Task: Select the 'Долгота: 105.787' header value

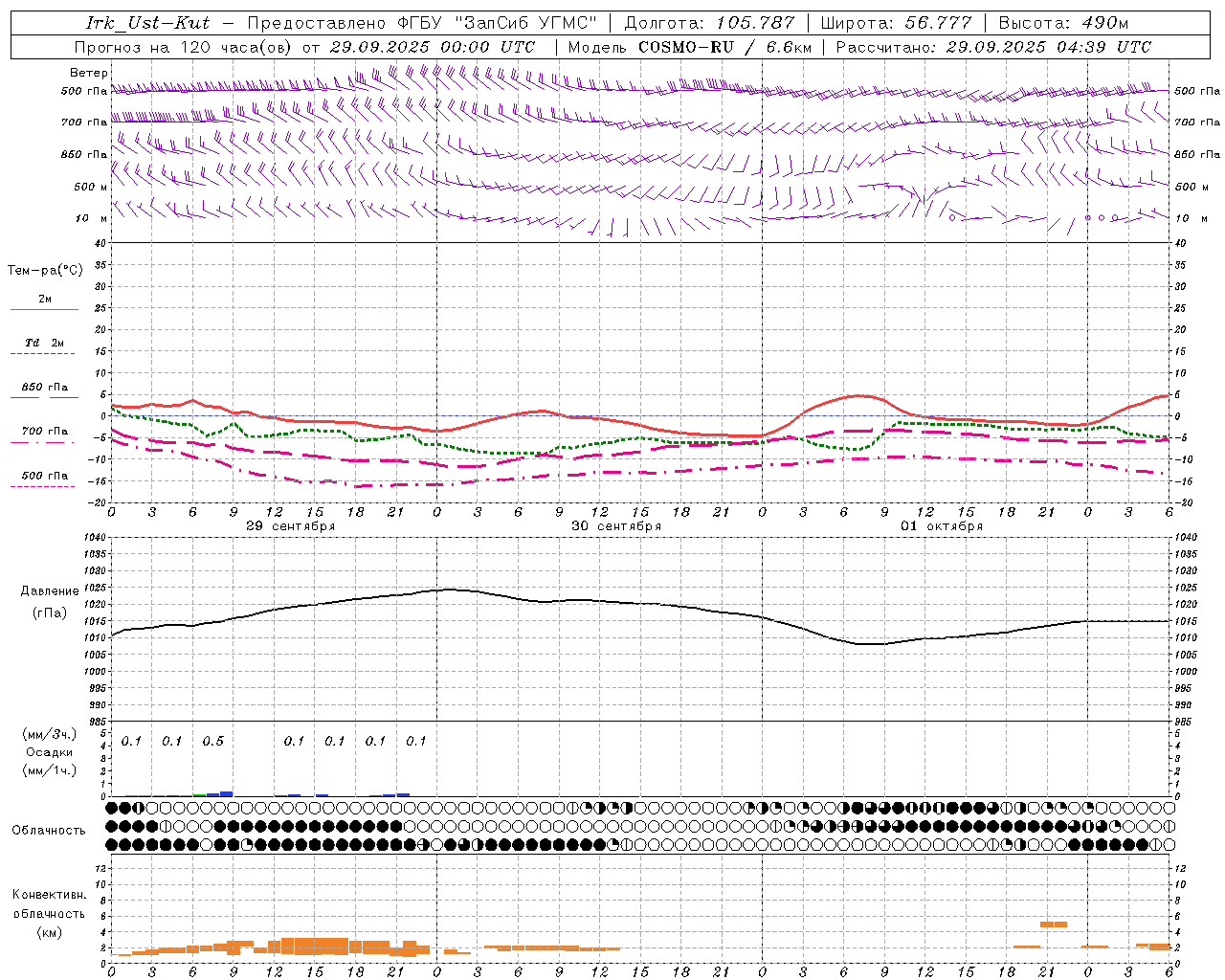Action: coord(709,23)
